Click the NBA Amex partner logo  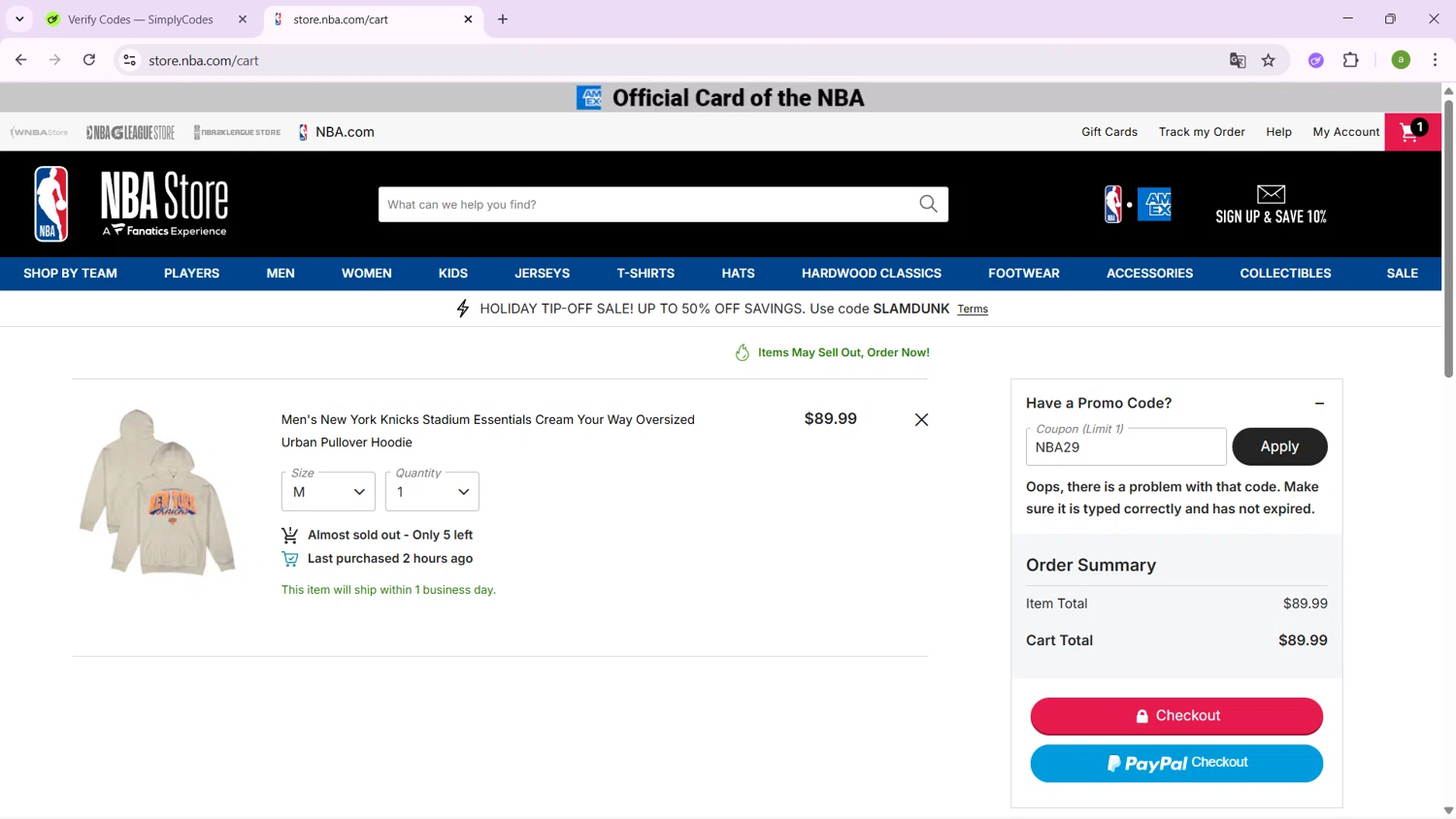(1138, 204)
